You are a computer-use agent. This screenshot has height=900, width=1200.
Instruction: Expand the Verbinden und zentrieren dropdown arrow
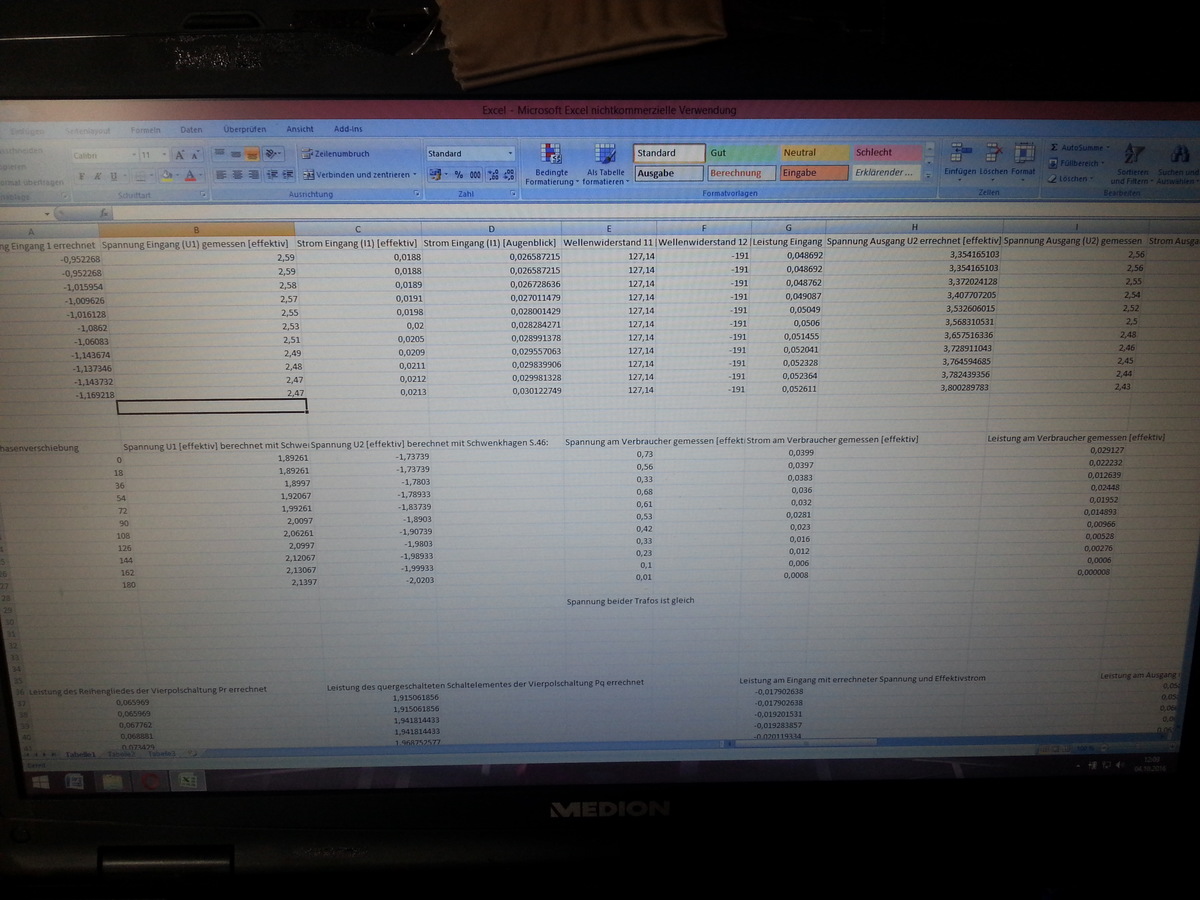click(414, 174)
